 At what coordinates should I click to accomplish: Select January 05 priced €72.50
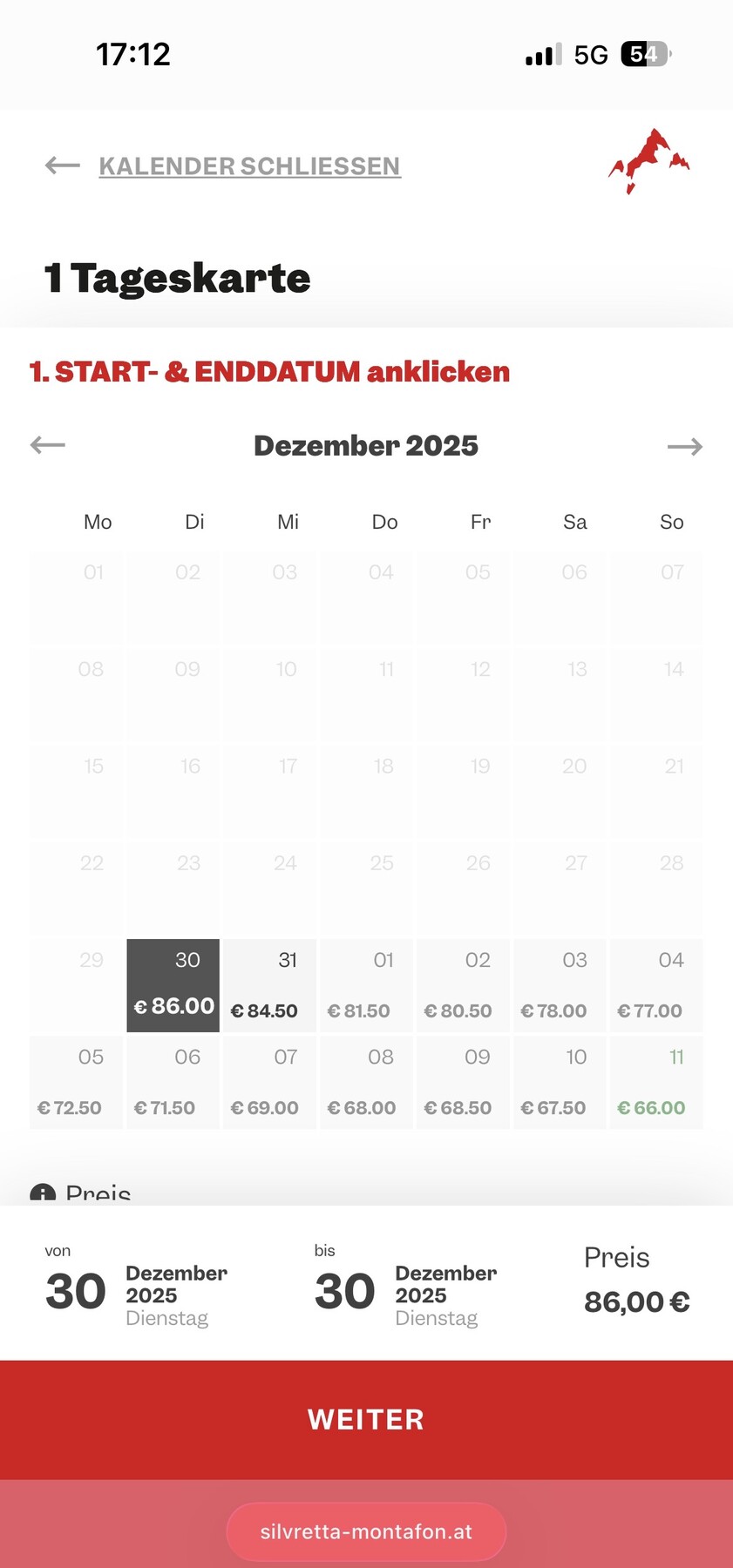click(x=77, y=1082)
